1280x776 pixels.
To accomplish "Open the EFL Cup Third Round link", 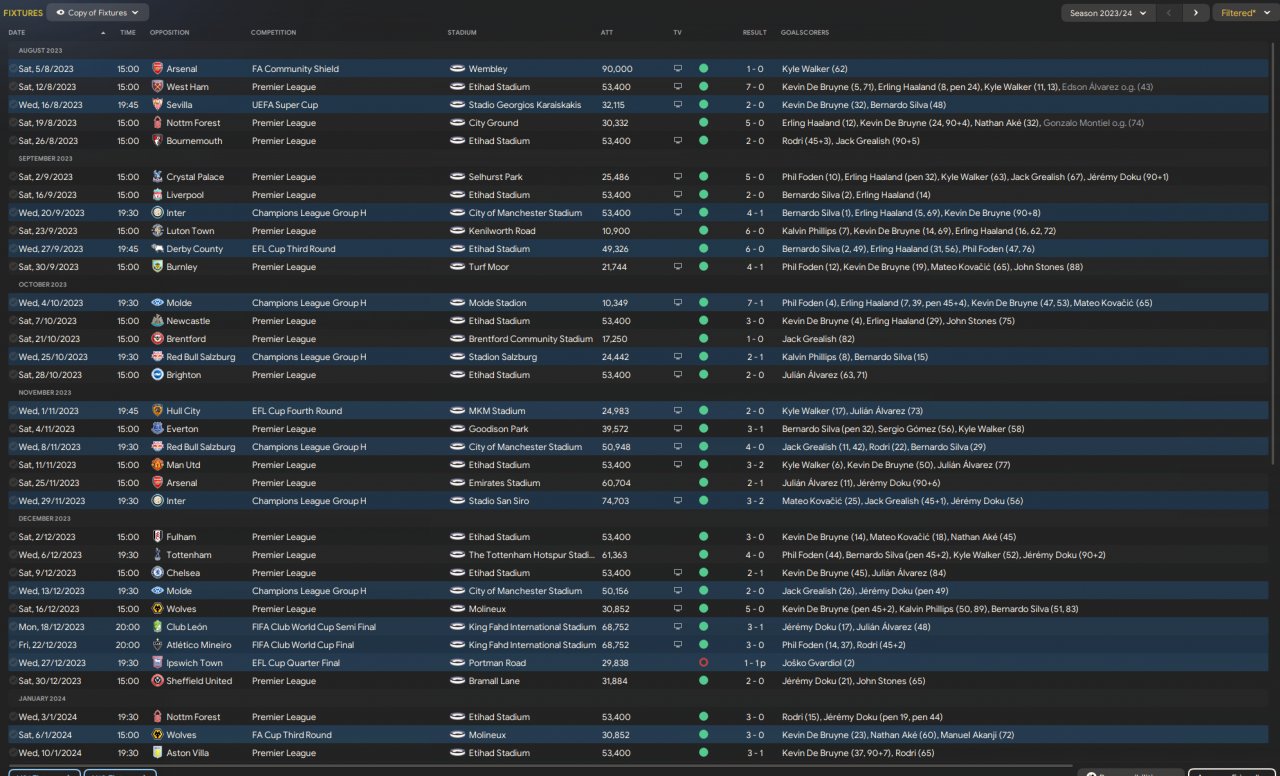I will click(292, 249).
